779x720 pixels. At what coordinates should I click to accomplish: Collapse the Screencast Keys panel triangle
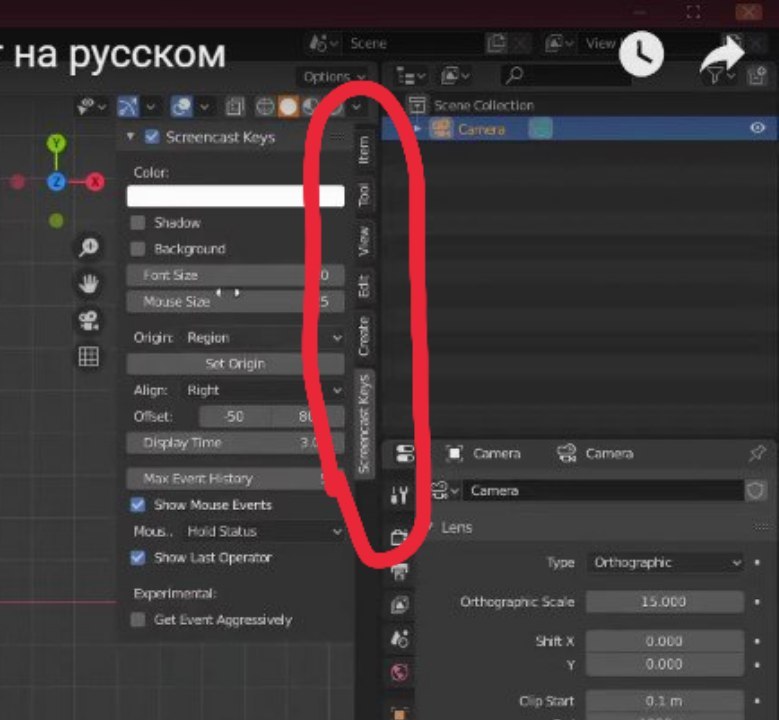(x=131, y=136)
